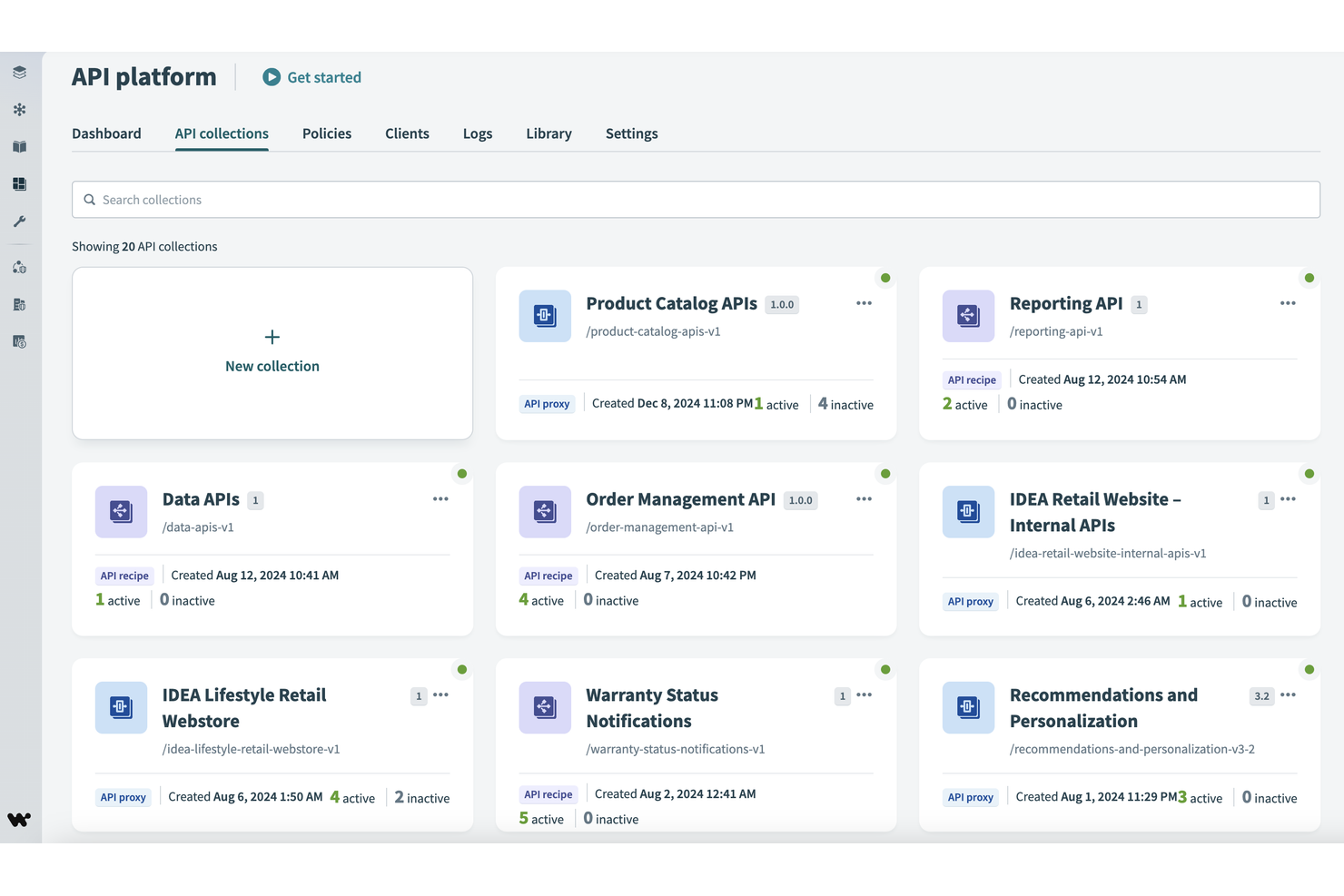Image resolution: width=1344 pixels, height=896 pixels.
Task: Expand options for Recommendations and Personalization
Action: [1288, 694]
